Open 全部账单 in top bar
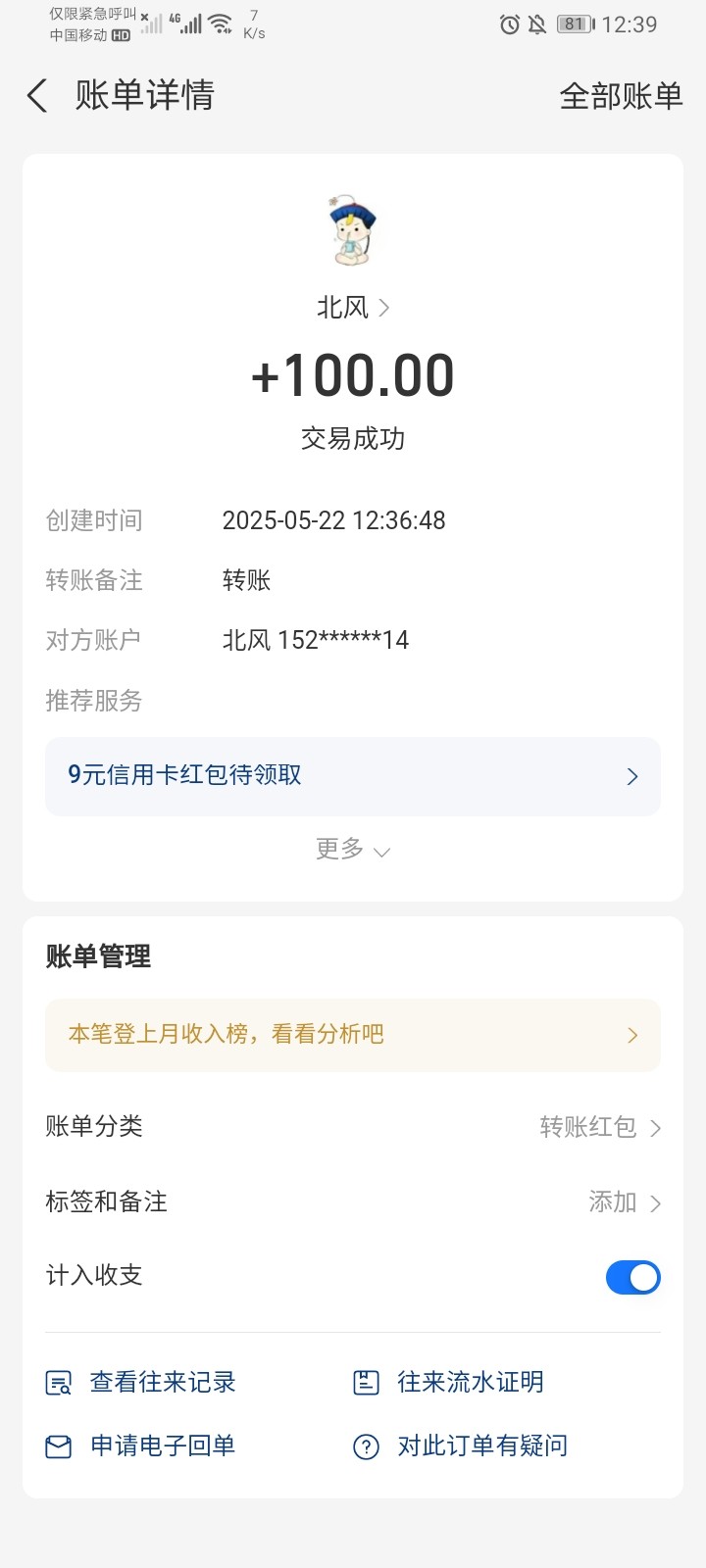The height and width of the screenshot is (1568, 706). pos(621,96)
